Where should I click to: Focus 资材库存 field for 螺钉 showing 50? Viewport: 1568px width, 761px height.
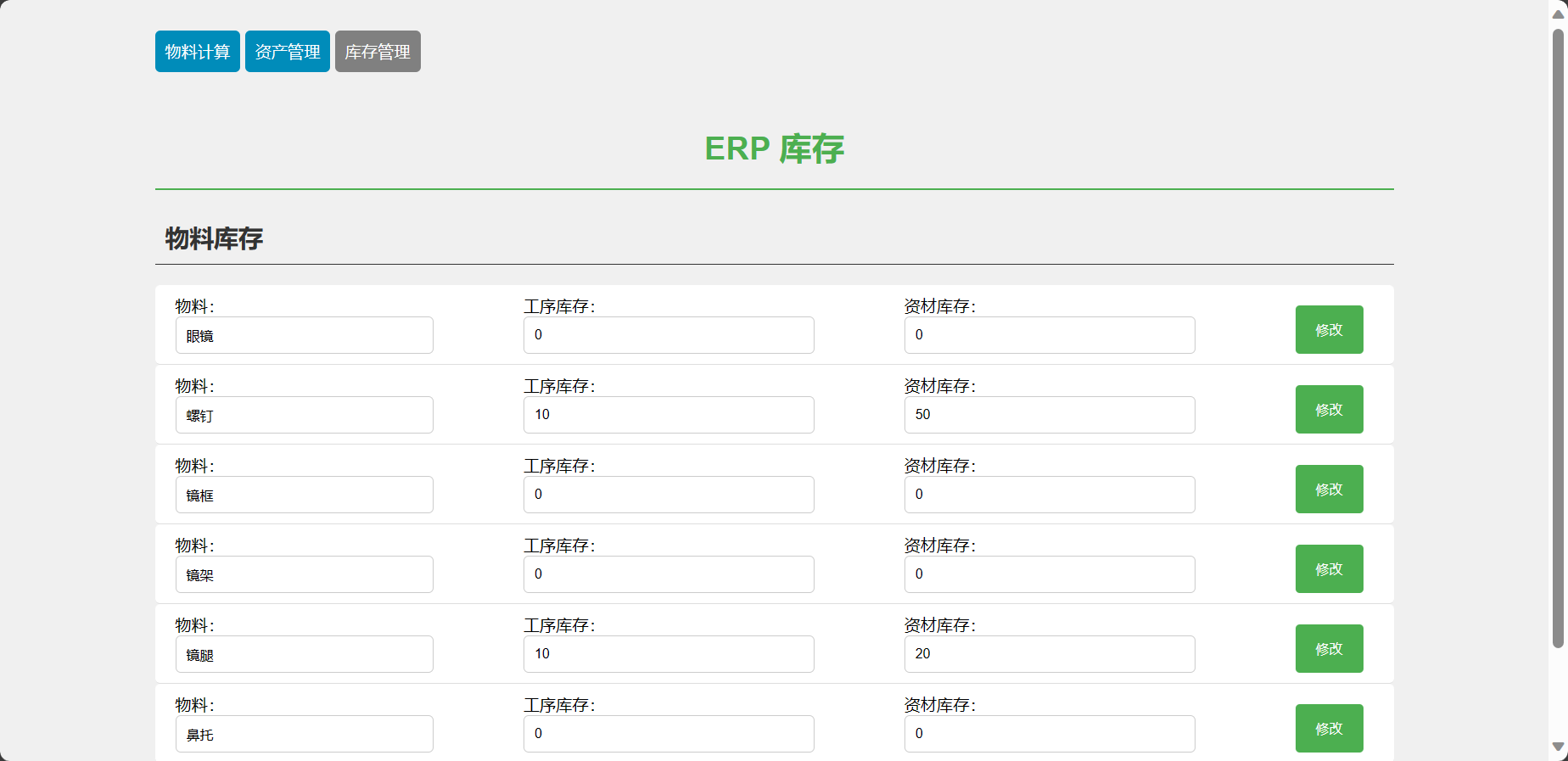[x=1050, y=415]
